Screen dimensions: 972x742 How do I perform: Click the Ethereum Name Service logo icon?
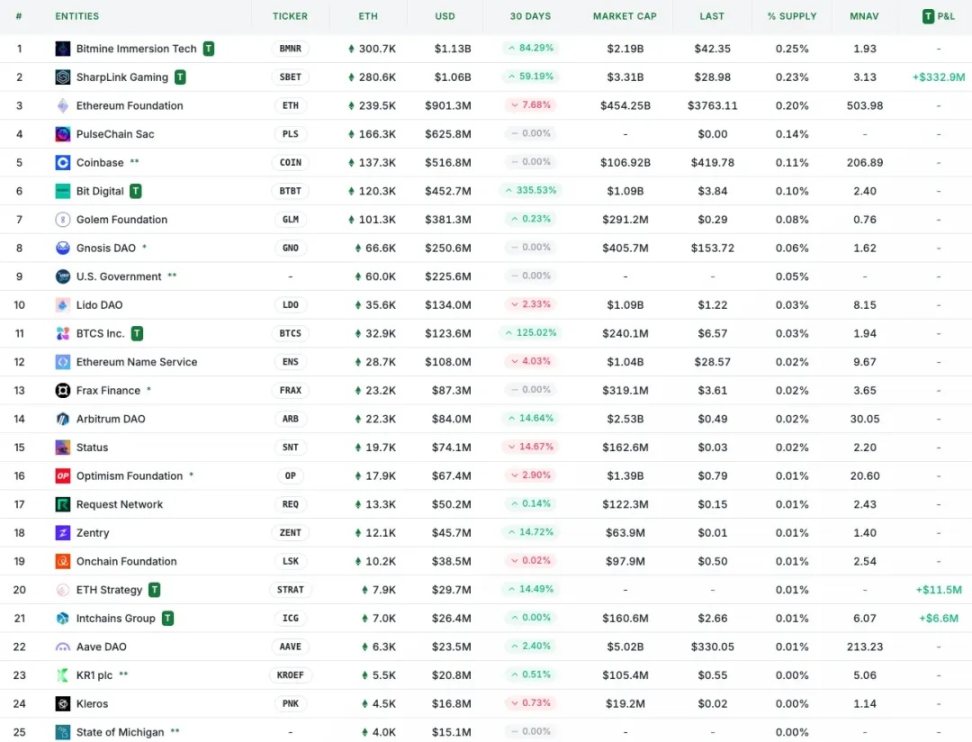tap(63, 362)
